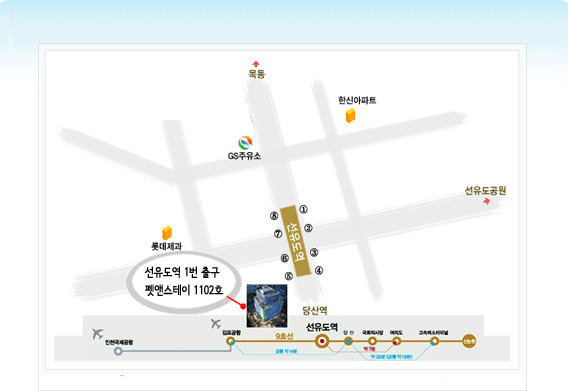Select exit number ⑧ marker
Viewport: 568px width, 391px height.
[274, 216]
